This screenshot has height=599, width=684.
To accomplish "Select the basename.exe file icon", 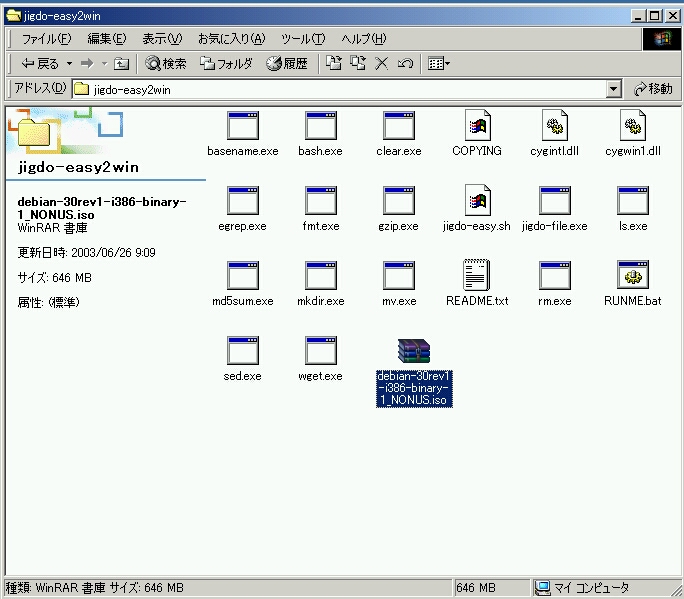I will pos(243,126).
